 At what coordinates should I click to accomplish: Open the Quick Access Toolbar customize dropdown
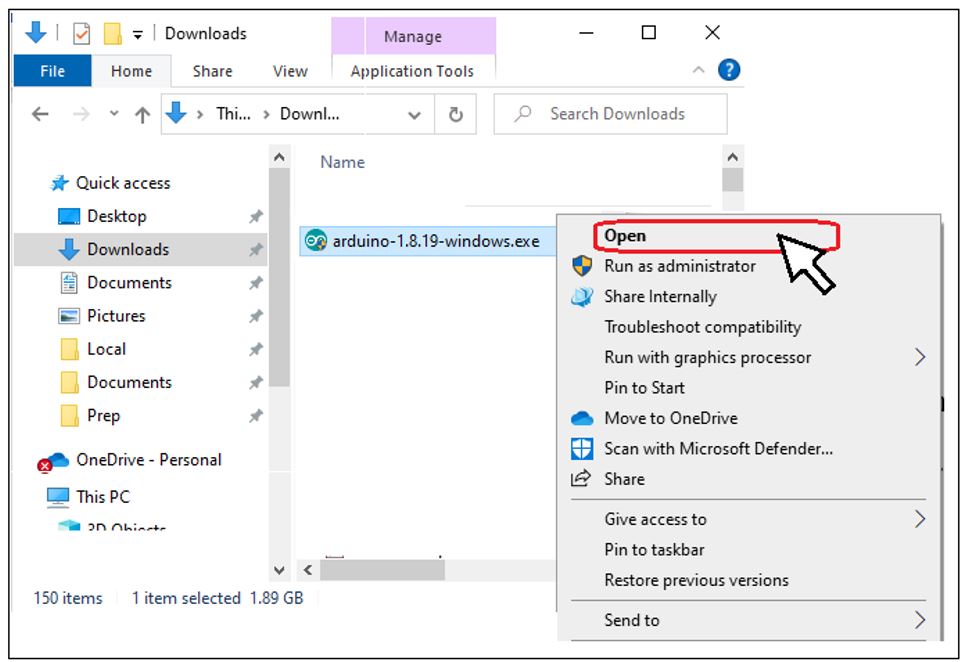tap(137, 34)
